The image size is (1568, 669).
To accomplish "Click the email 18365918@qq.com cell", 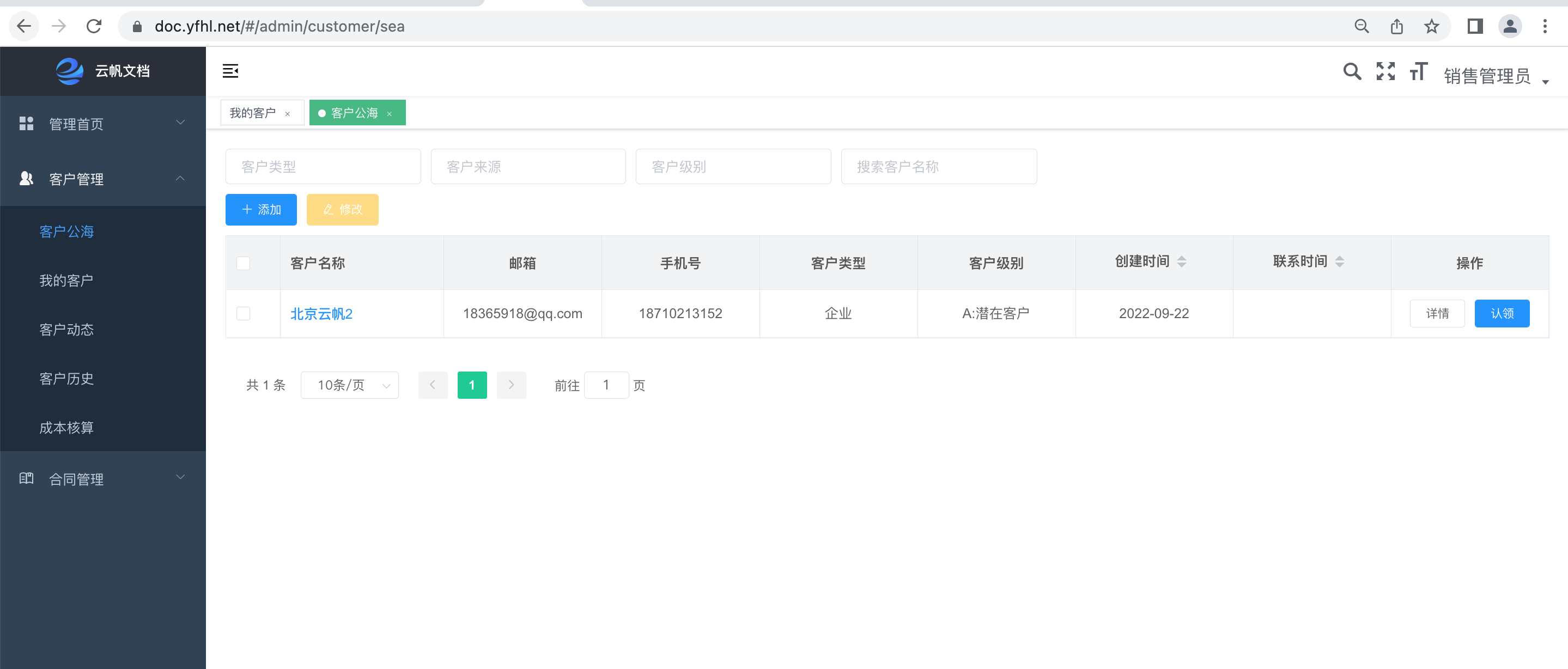I will click(522, 313).
